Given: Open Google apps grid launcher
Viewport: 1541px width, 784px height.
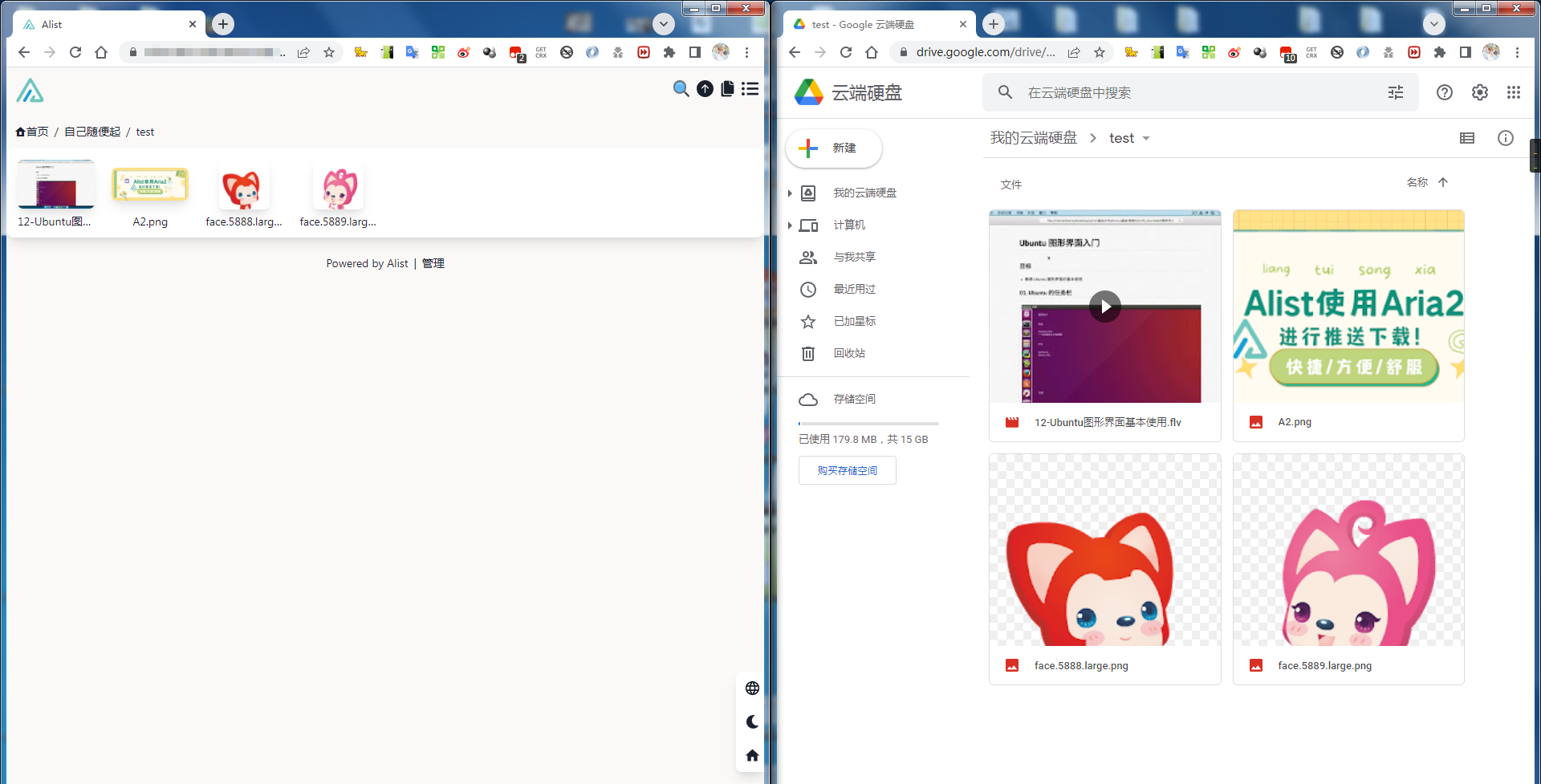Looking at the screenshot, I should [x=1513, y=92].
